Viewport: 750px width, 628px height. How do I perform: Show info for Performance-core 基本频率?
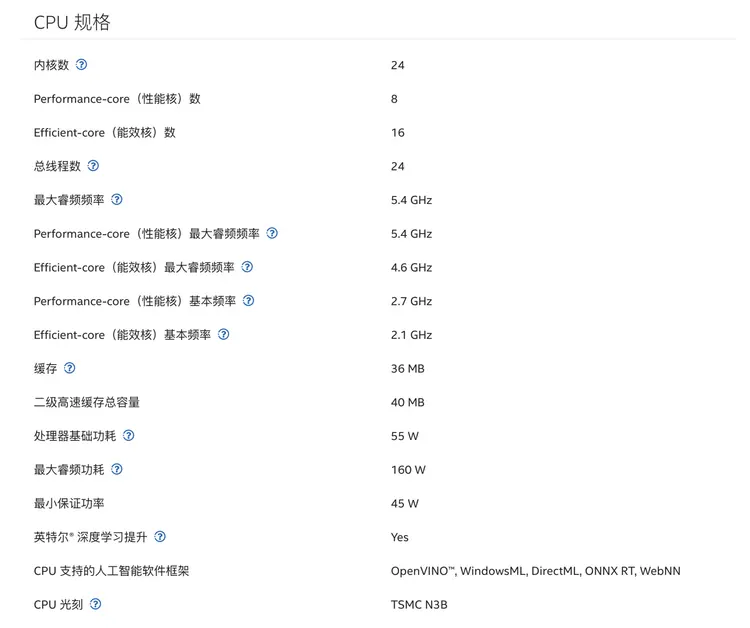[x=249, y=301]
